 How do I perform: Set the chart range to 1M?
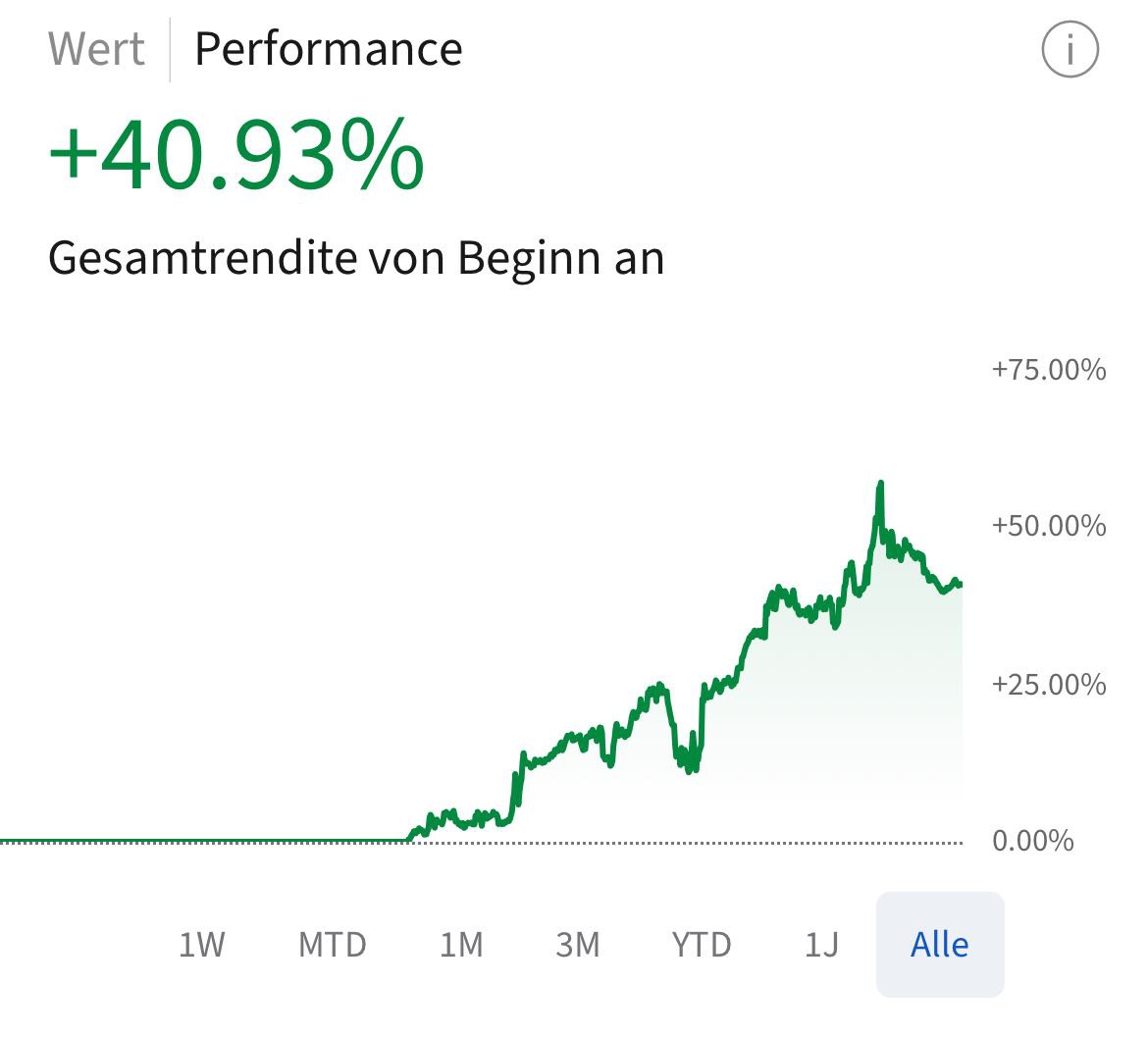coord(461,945)
